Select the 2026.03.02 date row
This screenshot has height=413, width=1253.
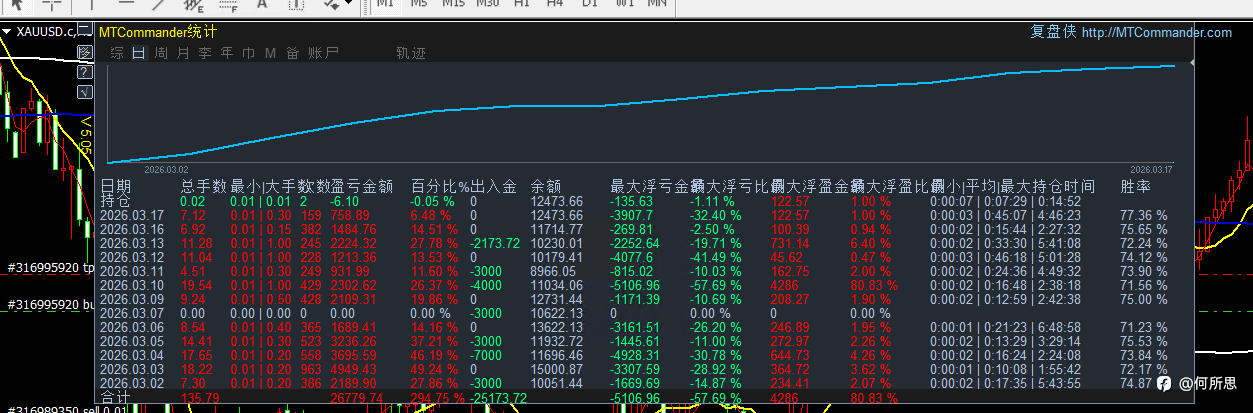[x=133, y=383]
